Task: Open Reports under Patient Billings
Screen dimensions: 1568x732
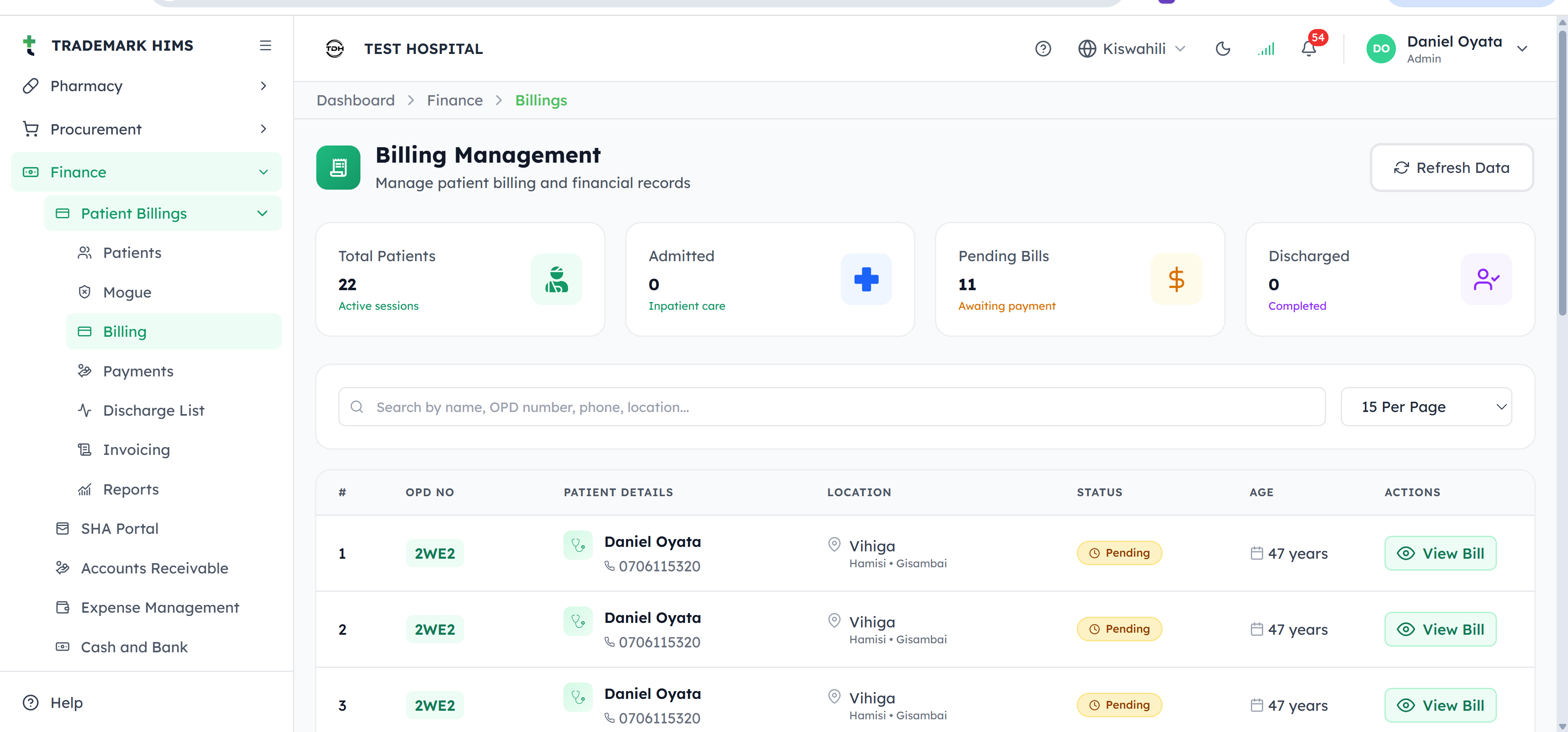Action: click(x=174, y=490)
